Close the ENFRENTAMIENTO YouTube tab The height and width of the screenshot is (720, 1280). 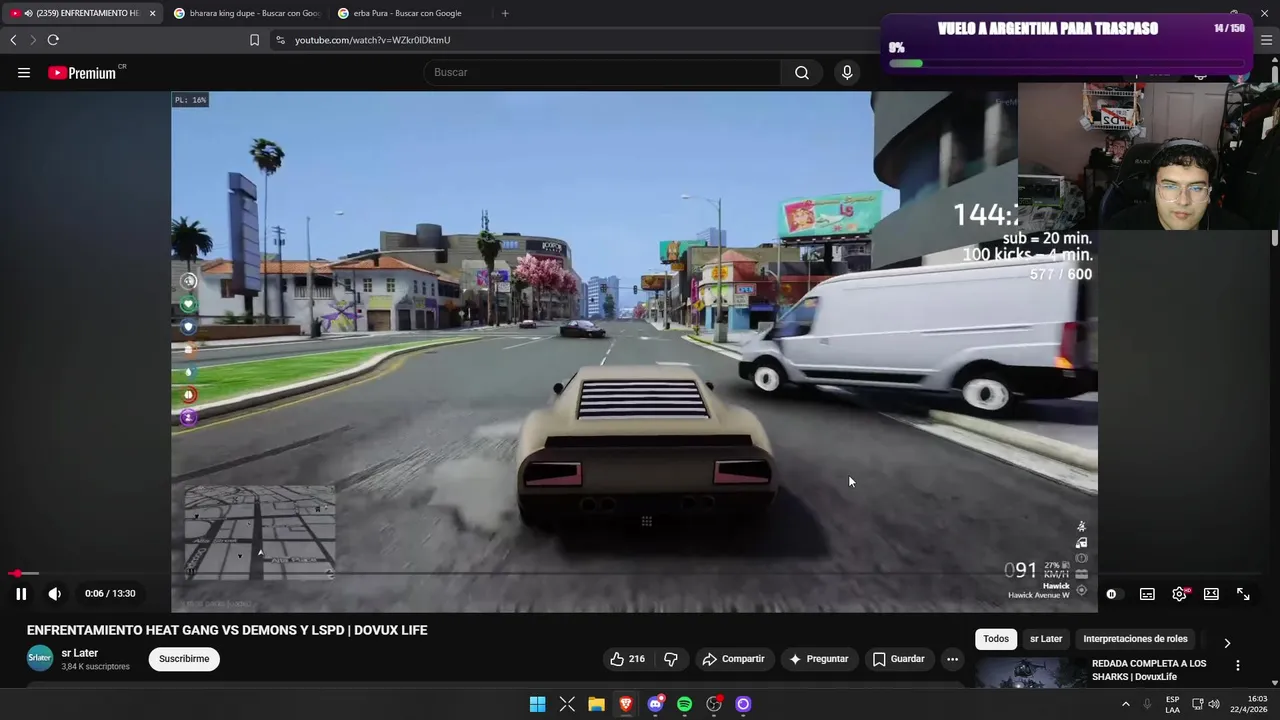click(x=153, y=13)
